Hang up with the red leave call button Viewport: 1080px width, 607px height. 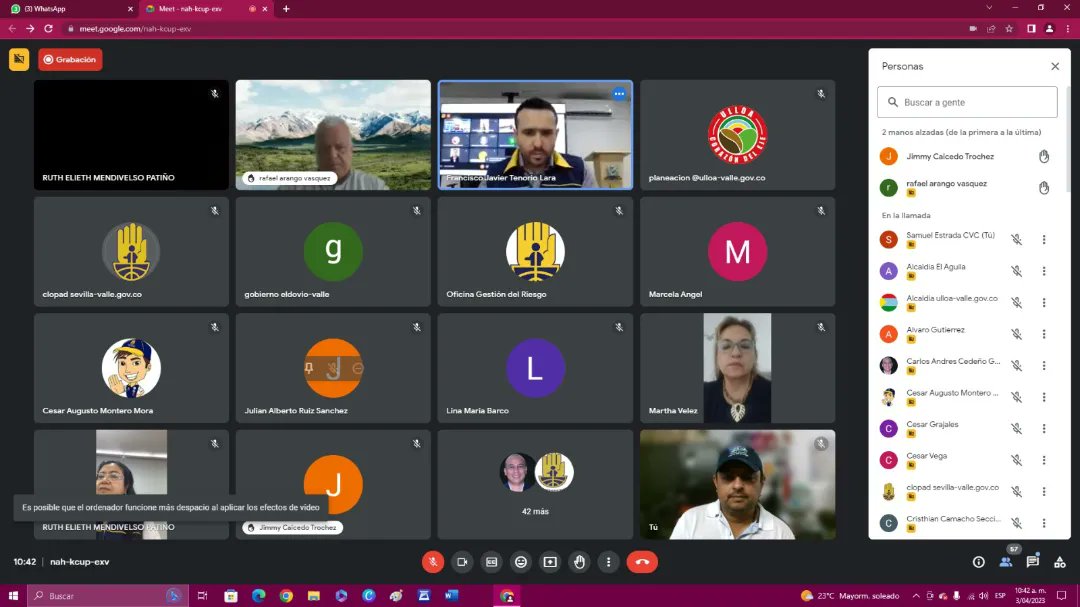(642, 562)
